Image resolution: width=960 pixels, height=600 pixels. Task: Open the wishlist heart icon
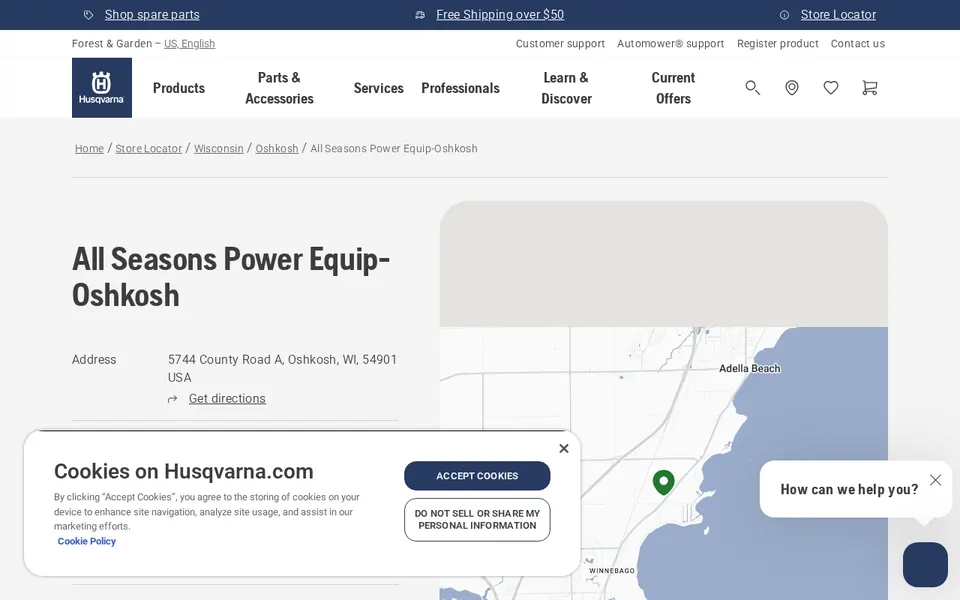[831, 88]
